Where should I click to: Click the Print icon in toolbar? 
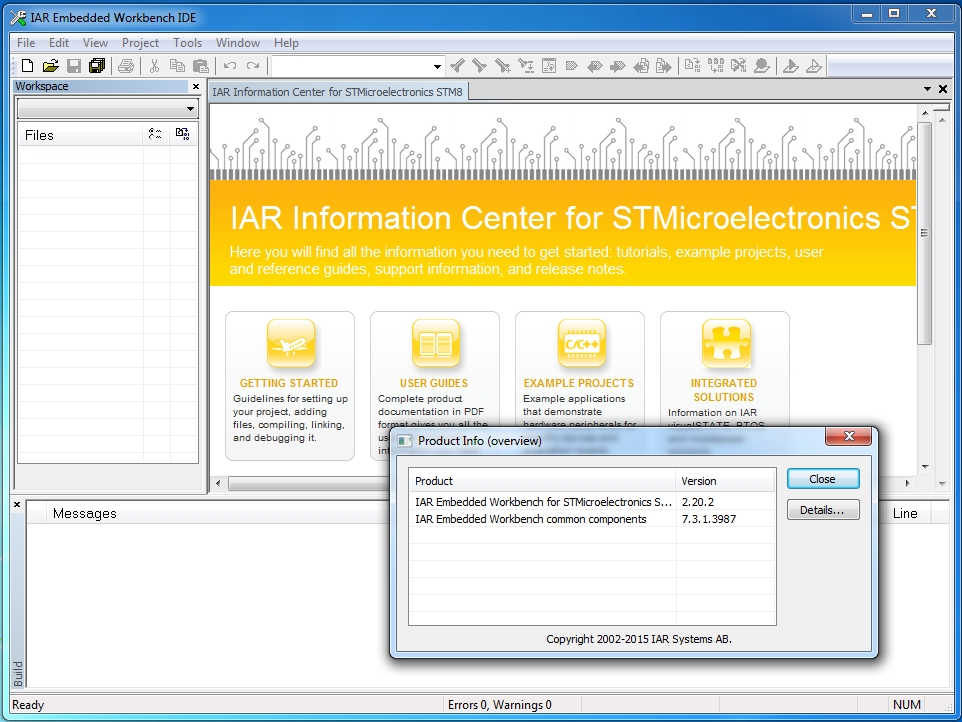126,66
